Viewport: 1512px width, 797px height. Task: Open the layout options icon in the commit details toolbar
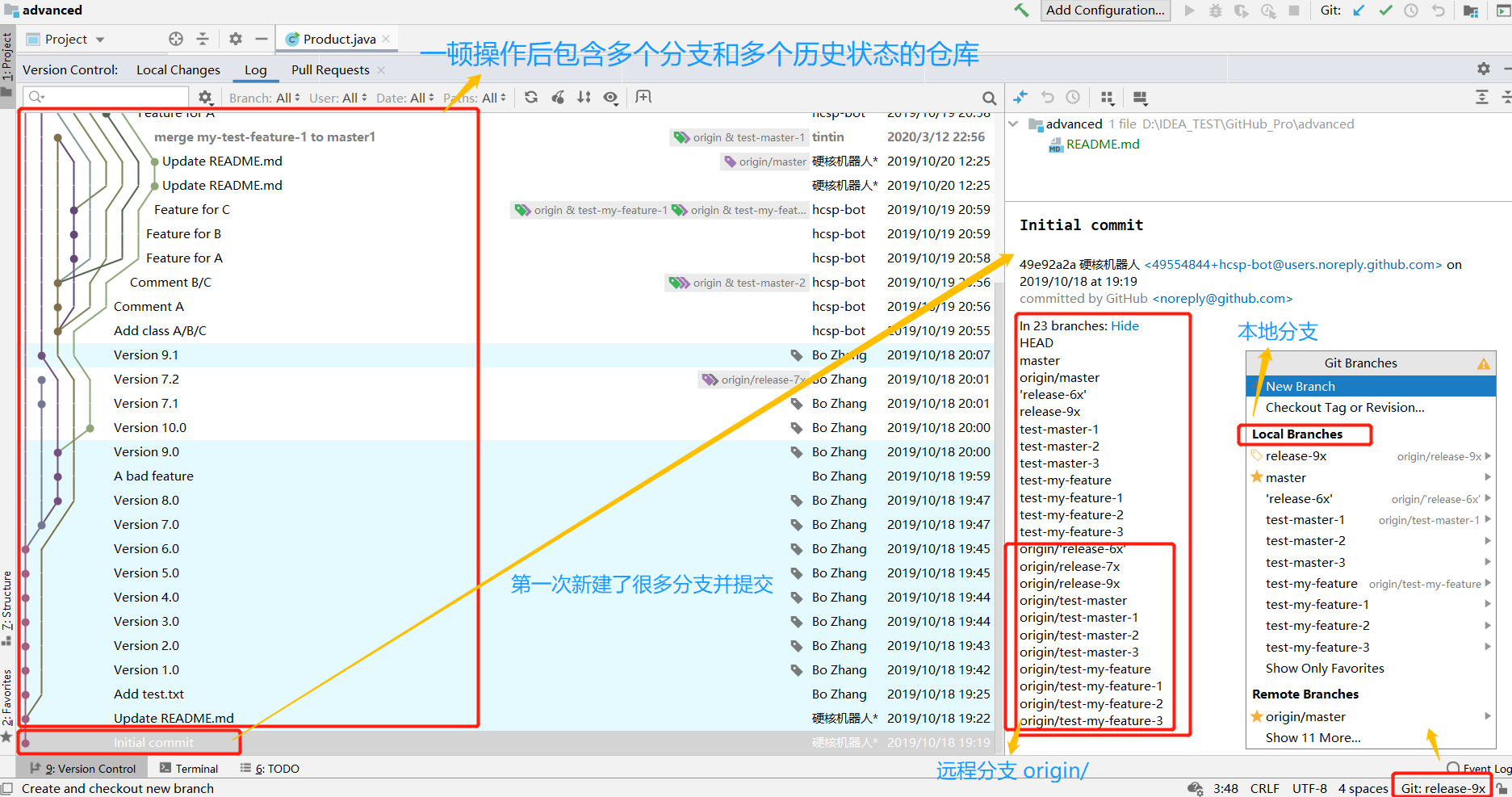1140,98
